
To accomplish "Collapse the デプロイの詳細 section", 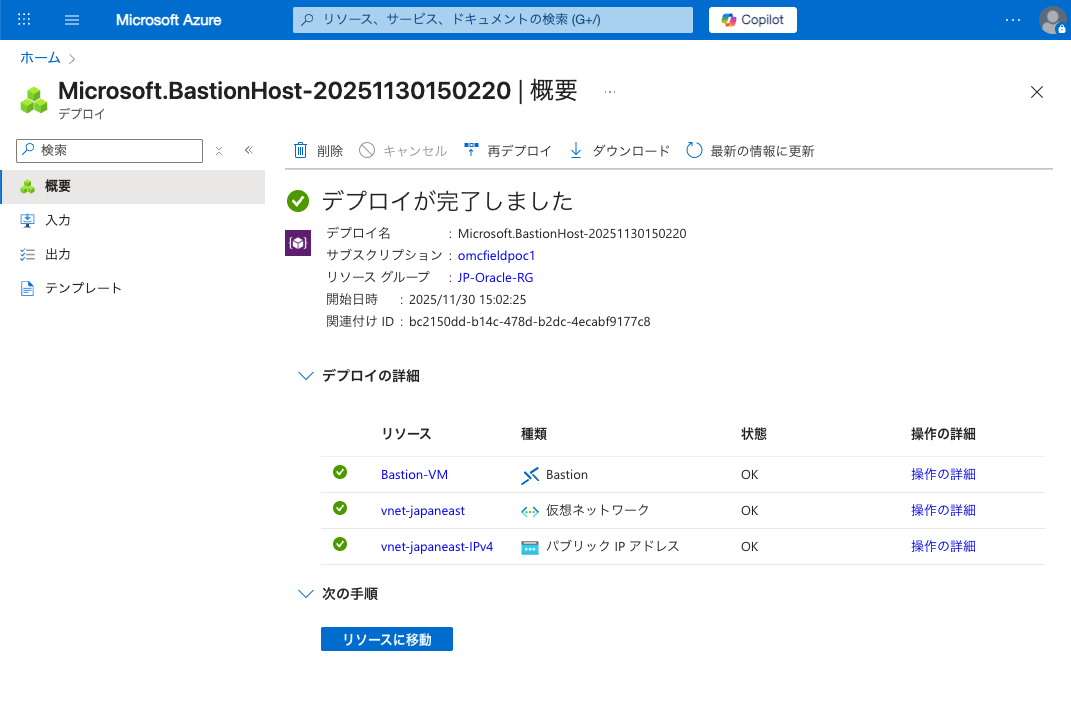I will click(x=306, y=376).
